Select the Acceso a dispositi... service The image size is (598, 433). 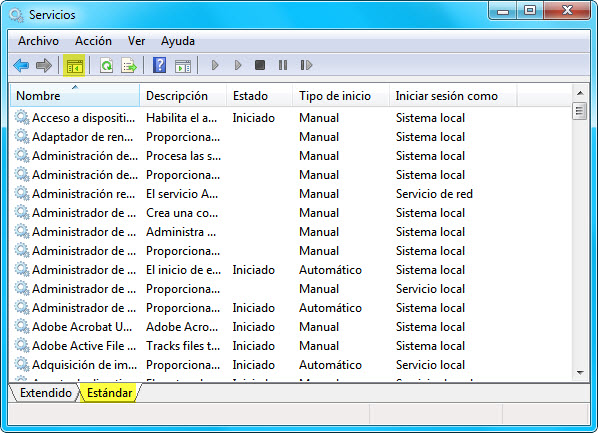coord(83,118)
